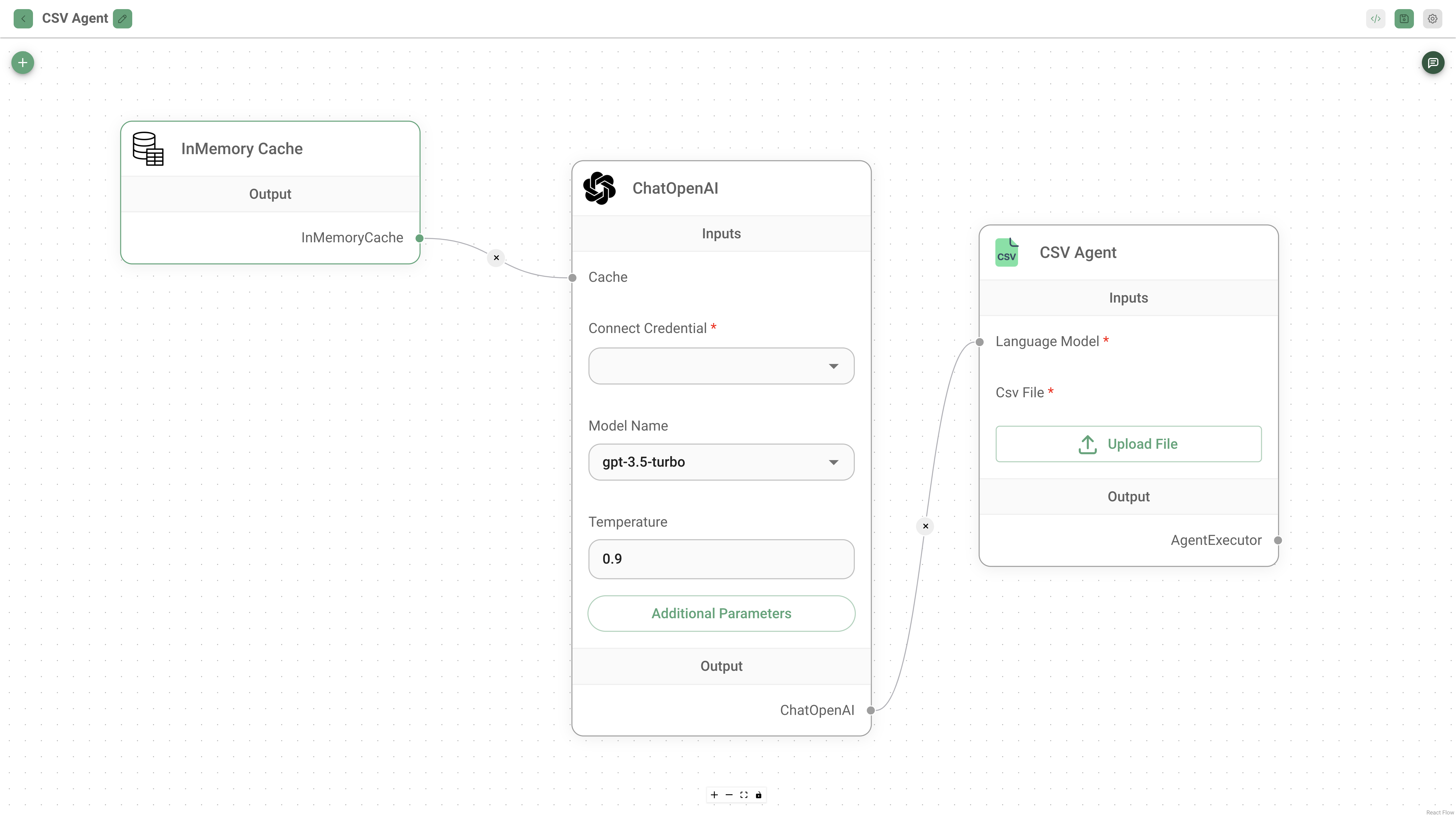Image resolution: width=1456 pixels, height=819 pixels.
Task: Click the Cache input handle
Action: pyautogui.click(x=572, y=278)
